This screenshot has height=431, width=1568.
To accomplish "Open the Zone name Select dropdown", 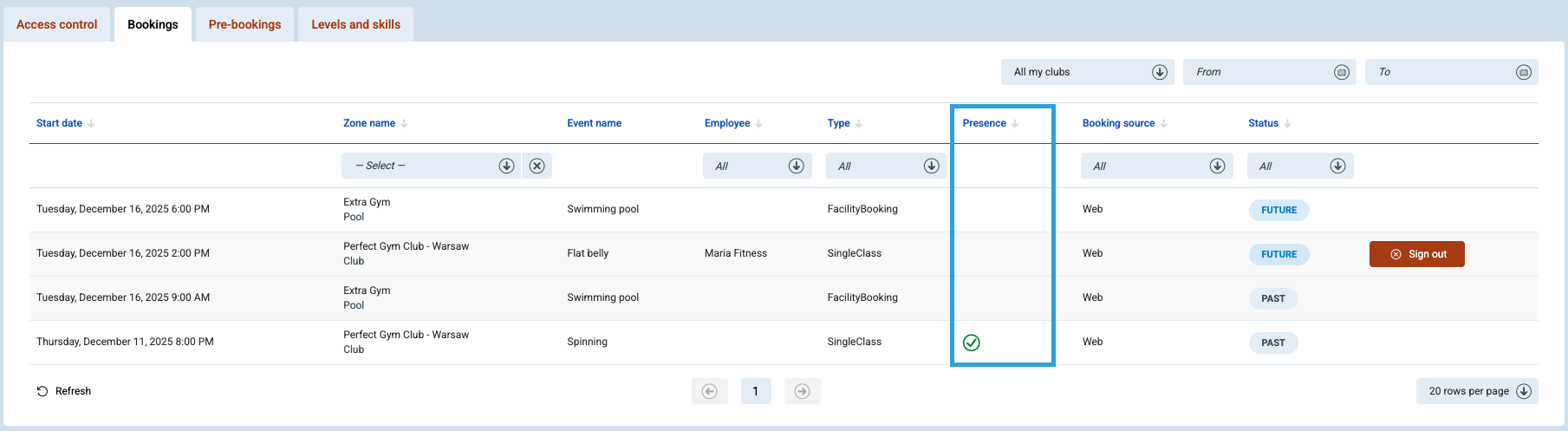I will 506,166.
